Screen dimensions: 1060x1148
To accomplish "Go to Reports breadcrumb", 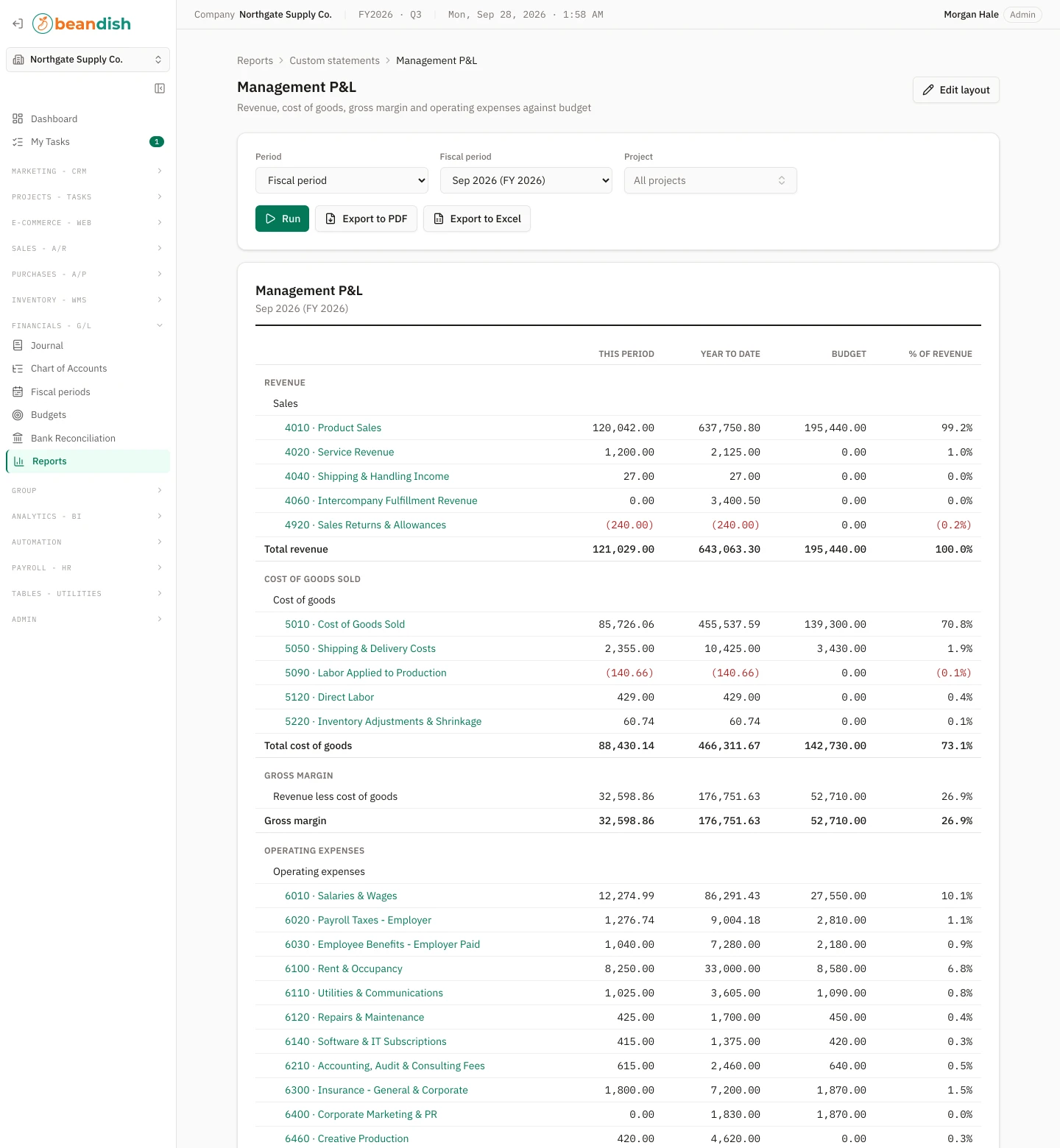I will tap(255, 61).
